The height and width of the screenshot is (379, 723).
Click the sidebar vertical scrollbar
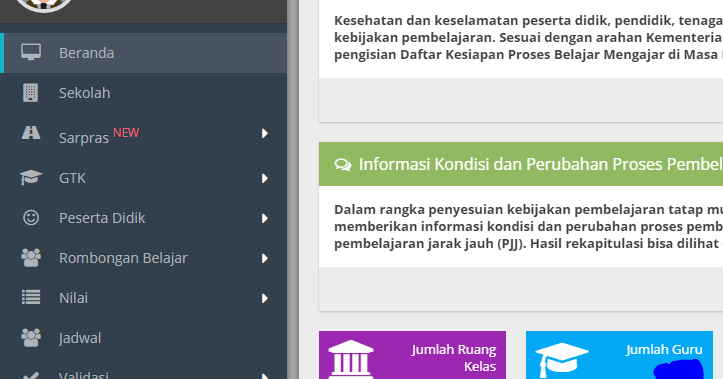(x=293, y=190)
